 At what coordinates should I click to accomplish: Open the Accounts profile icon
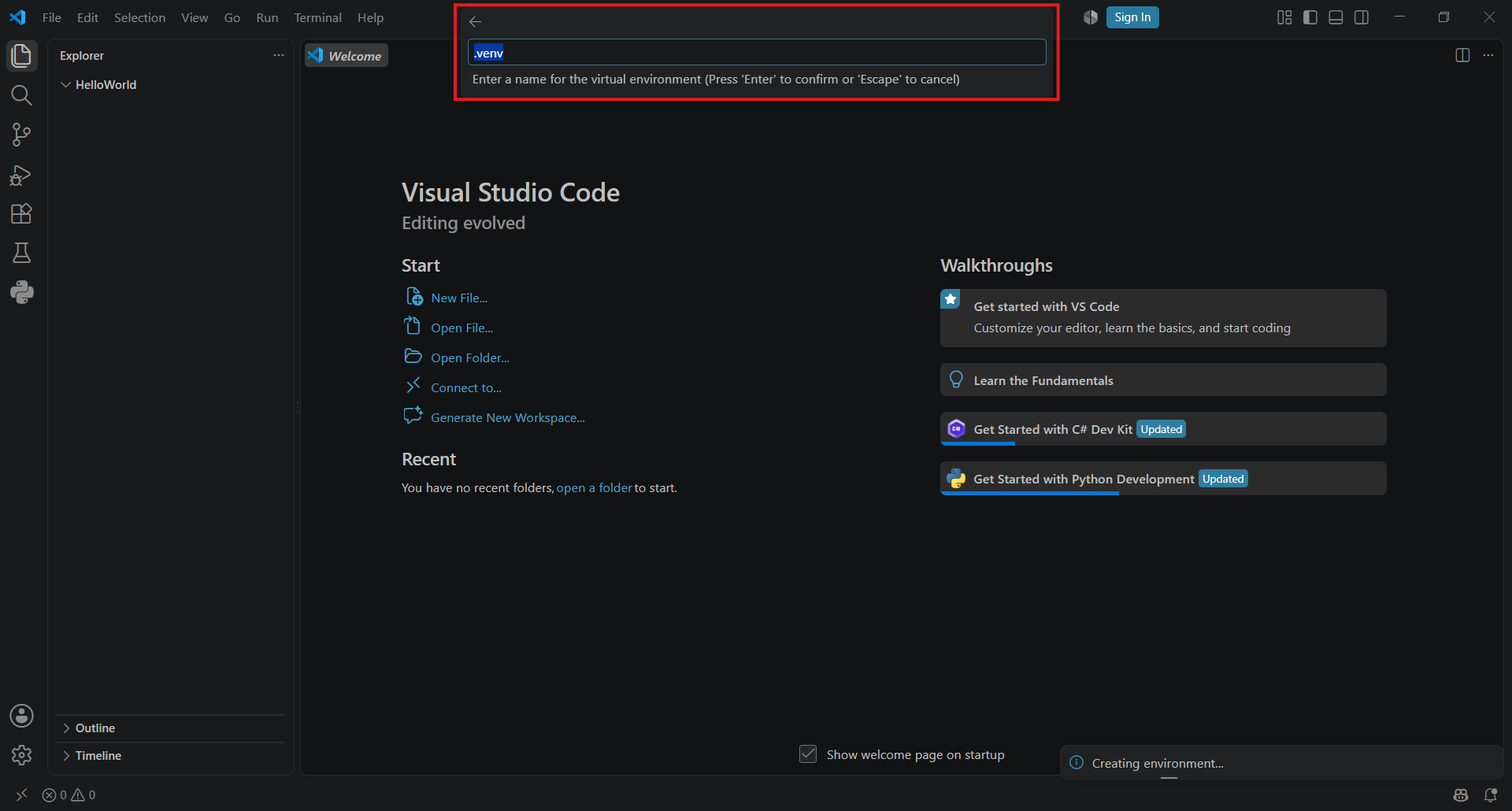[22, 716]
